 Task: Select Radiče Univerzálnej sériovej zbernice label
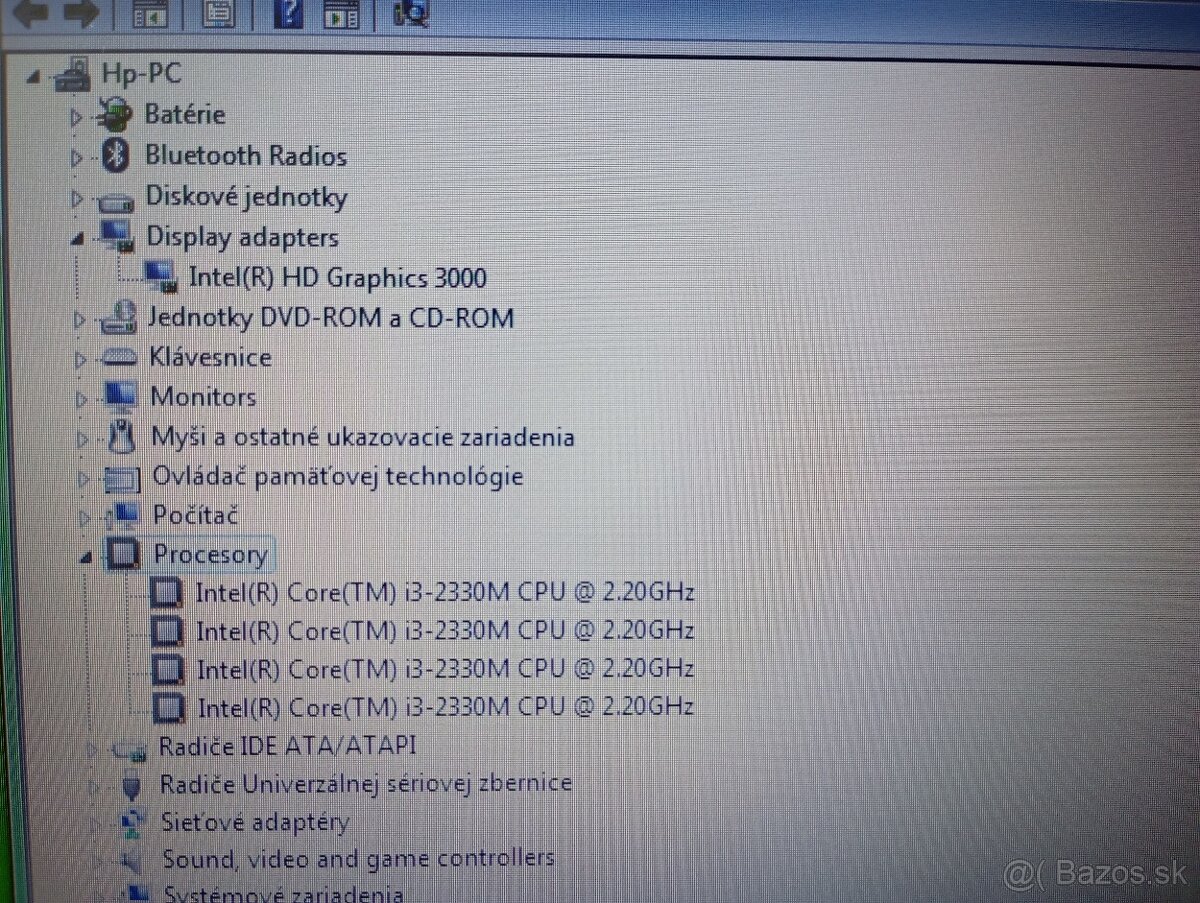point(366,784)
